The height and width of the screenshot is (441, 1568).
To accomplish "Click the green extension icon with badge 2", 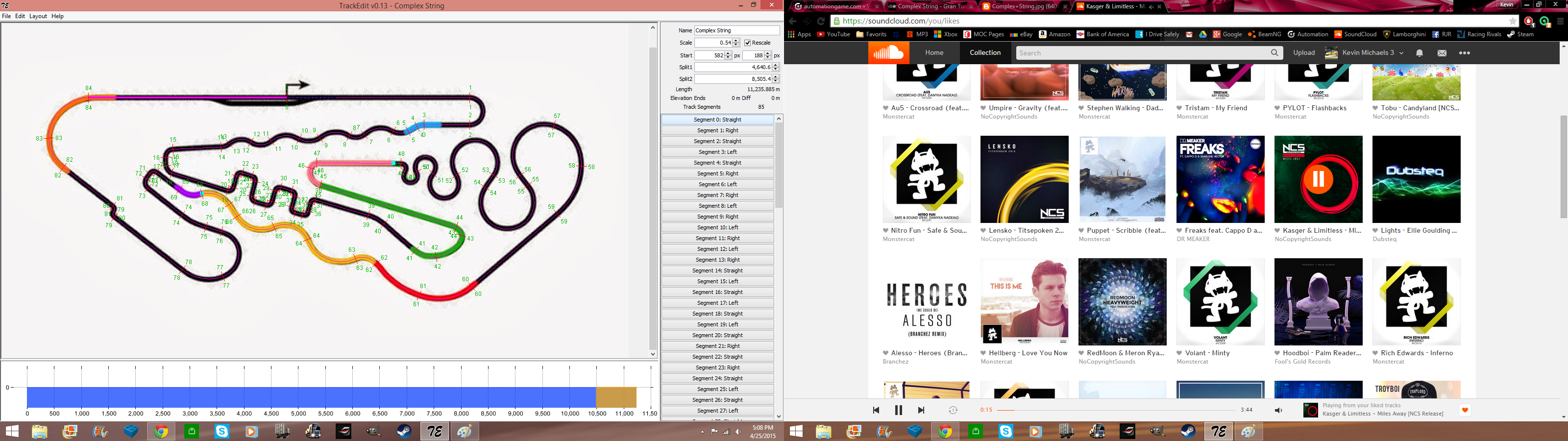I will point(1545,22).
